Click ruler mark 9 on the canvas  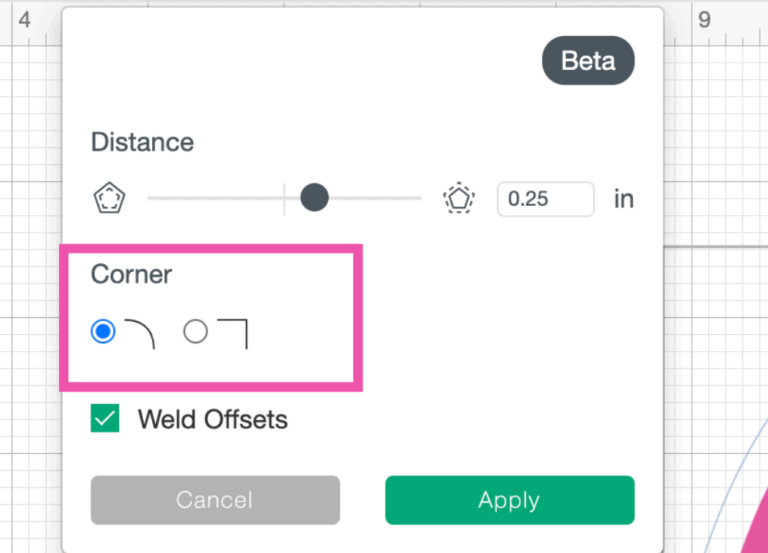pyautogui.click(x=705, y=20)
